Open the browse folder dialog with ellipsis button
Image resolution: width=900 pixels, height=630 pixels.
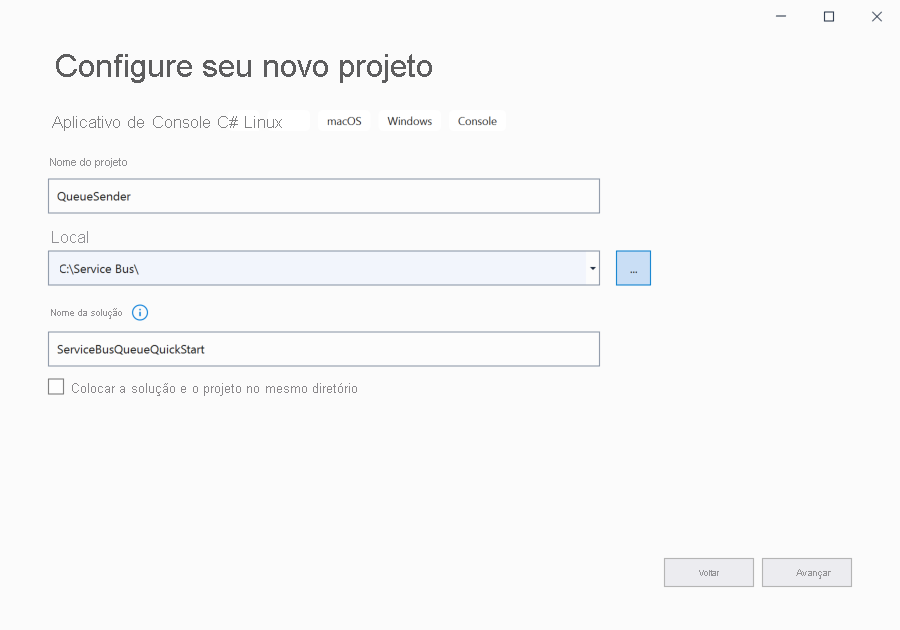pyautogui.click(x=632, y=267)
